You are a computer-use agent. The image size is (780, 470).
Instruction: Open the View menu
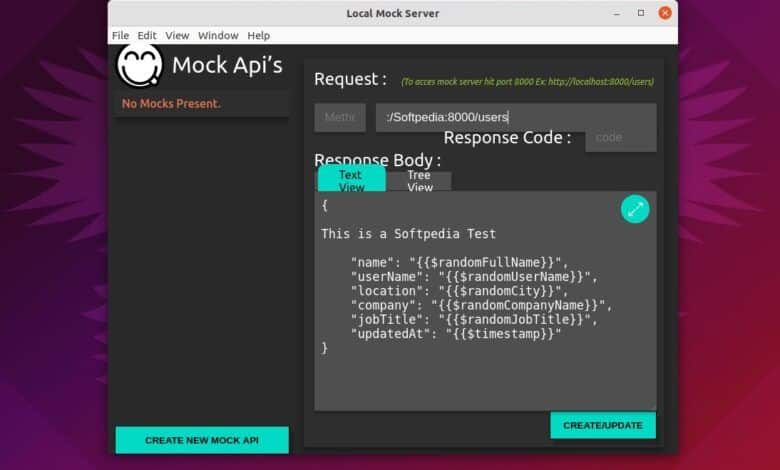177,35
